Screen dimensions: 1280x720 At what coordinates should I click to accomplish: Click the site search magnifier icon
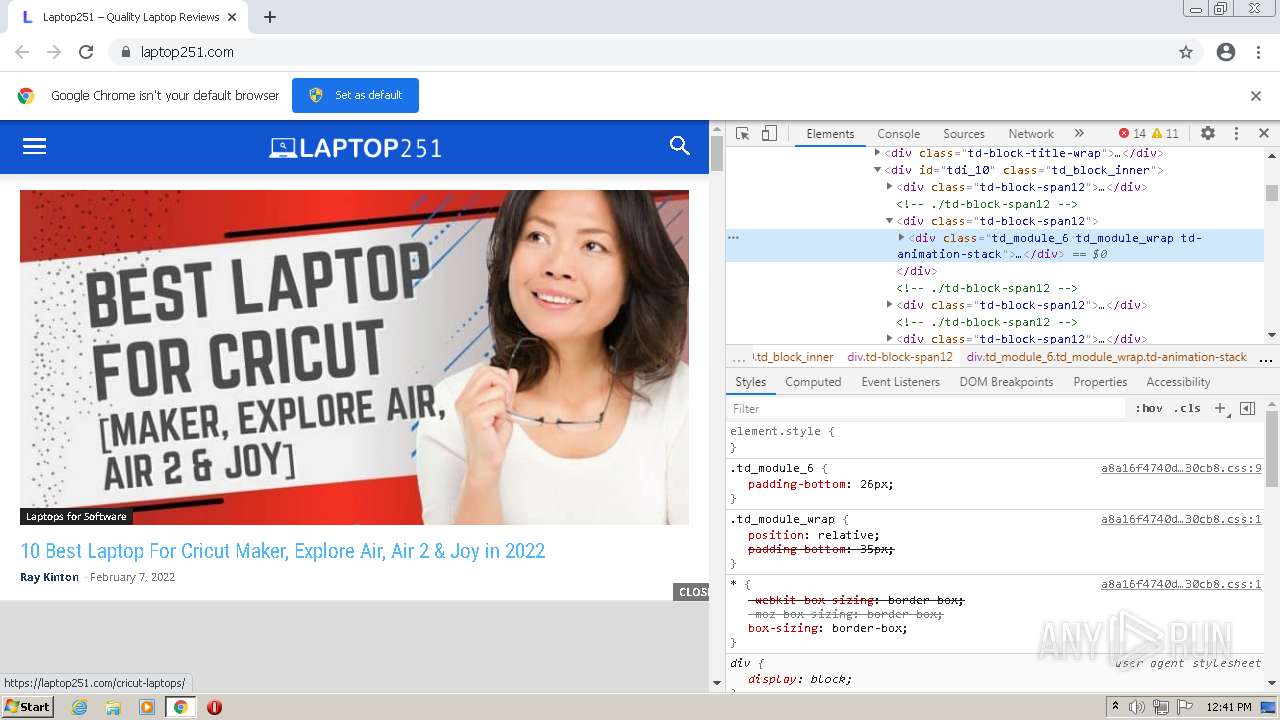680,146
